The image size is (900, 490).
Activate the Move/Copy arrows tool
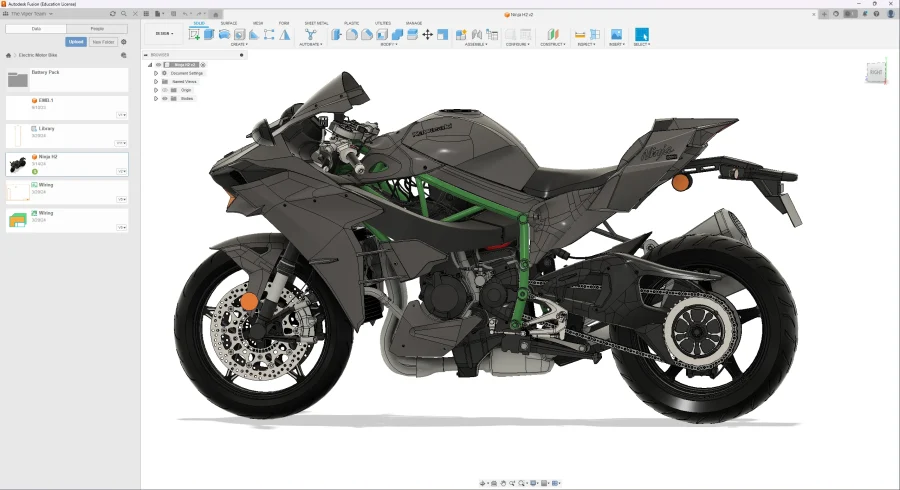pos(428,35)
